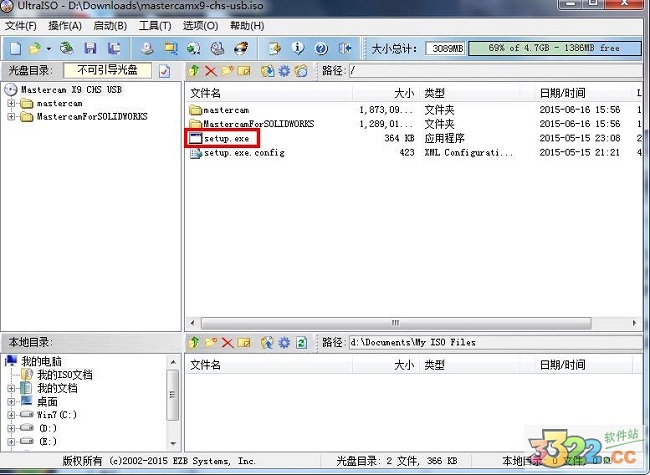Click the gear settings icon in local pane
650x475 pixels.
pos(284,342)
